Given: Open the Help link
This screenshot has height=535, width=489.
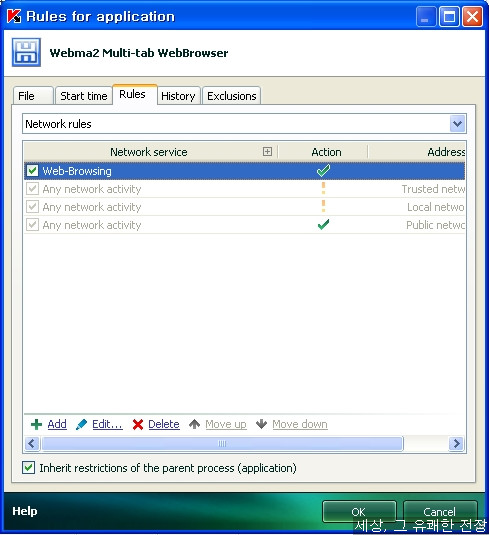Looking at the screenshot, I should click(x=25, y=511).
